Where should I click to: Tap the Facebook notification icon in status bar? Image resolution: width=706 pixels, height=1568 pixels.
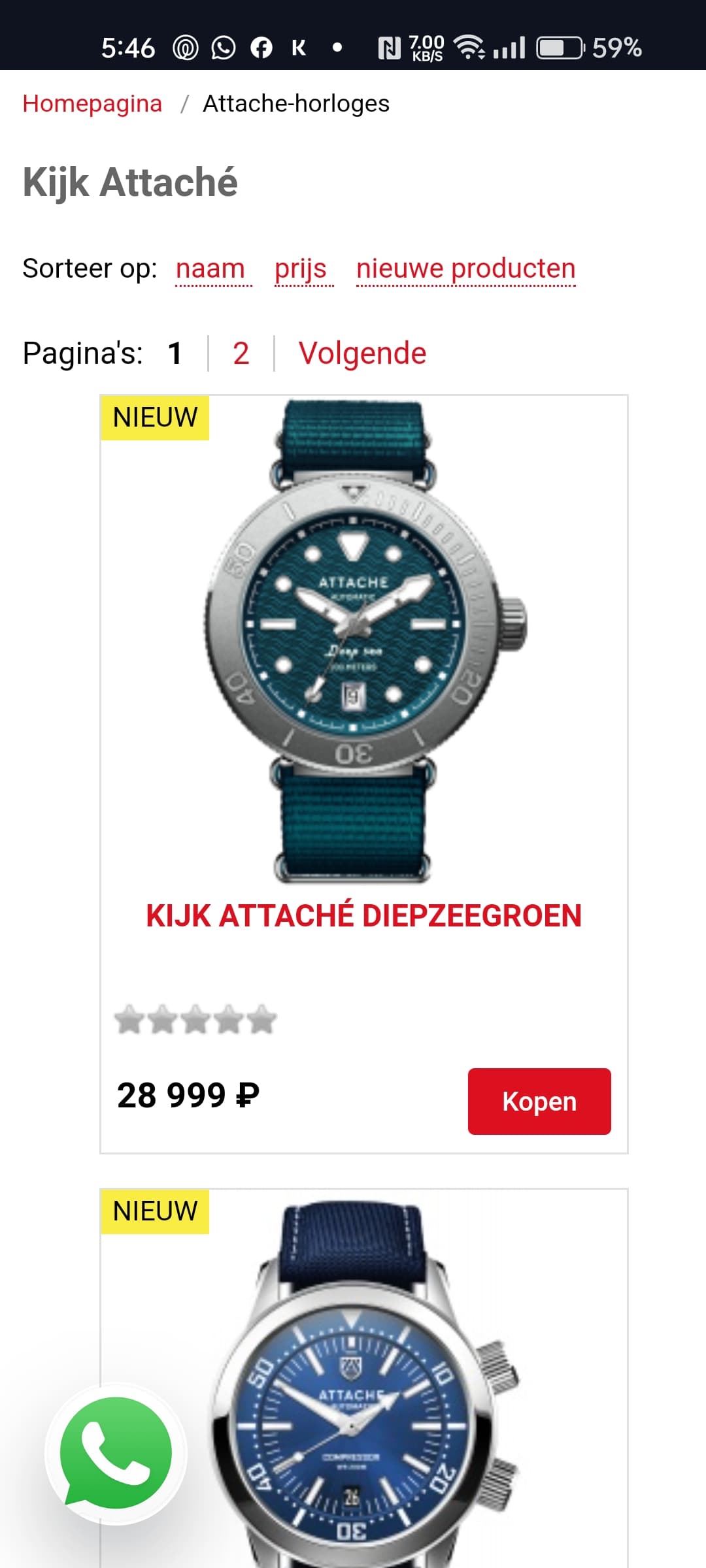(261, 48)
